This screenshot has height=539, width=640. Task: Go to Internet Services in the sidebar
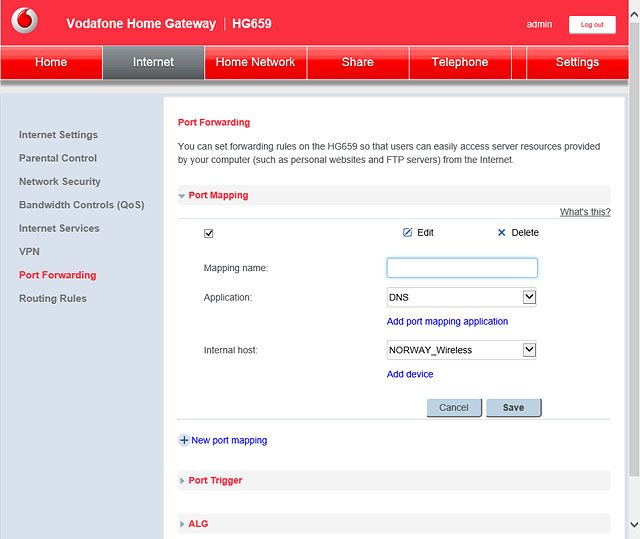click(59, 228)
